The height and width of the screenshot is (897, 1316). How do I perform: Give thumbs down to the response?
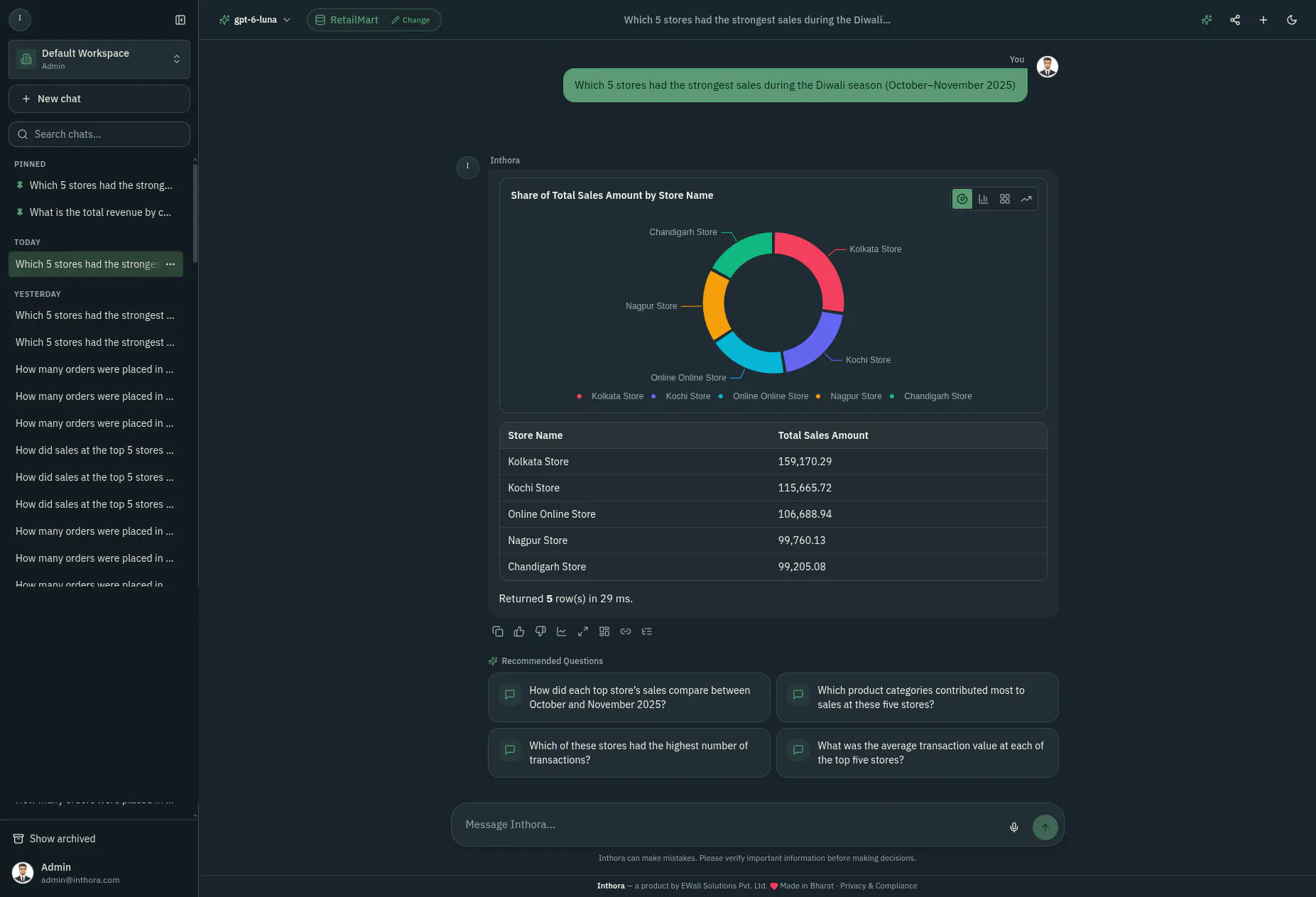[540, 631]
